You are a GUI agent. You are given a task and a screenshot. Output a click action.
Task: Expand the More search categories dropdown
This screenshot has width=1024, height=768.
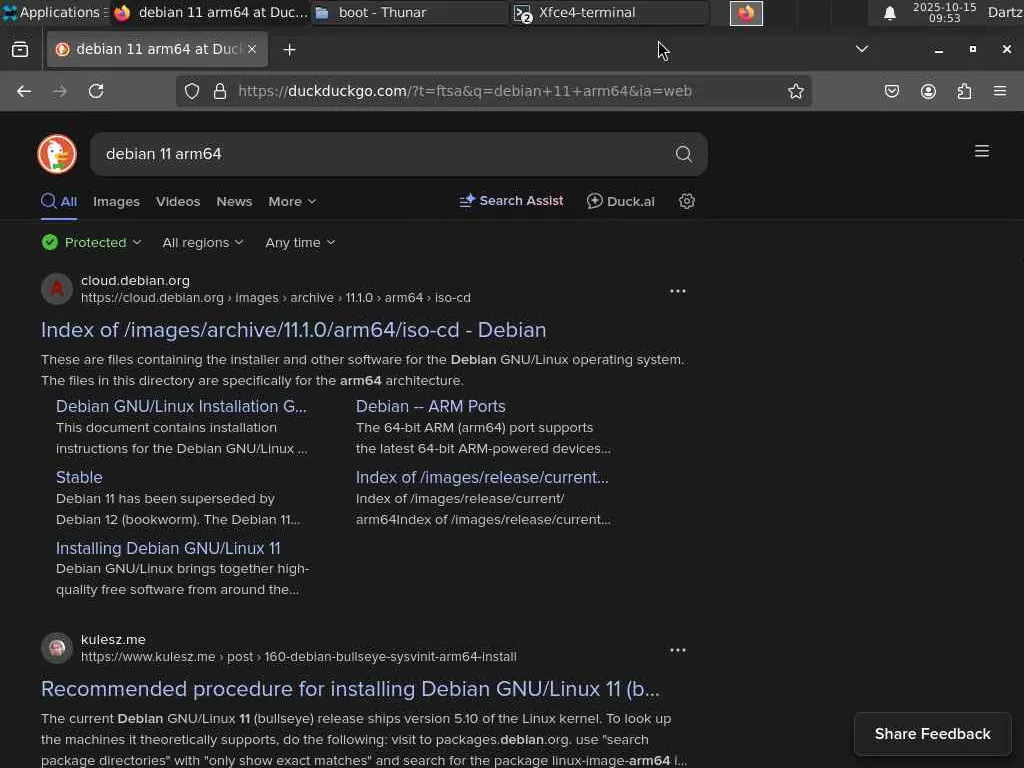pyautogui.click(x=292, y=202)
